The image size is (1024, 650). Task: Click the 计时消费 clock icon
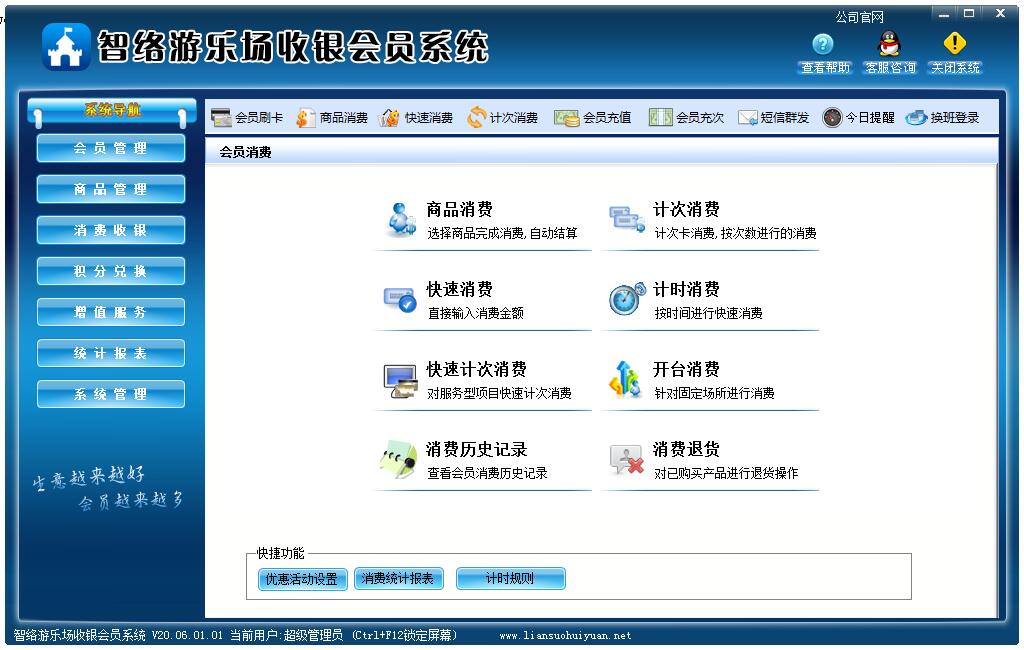[x=627, y=299]
